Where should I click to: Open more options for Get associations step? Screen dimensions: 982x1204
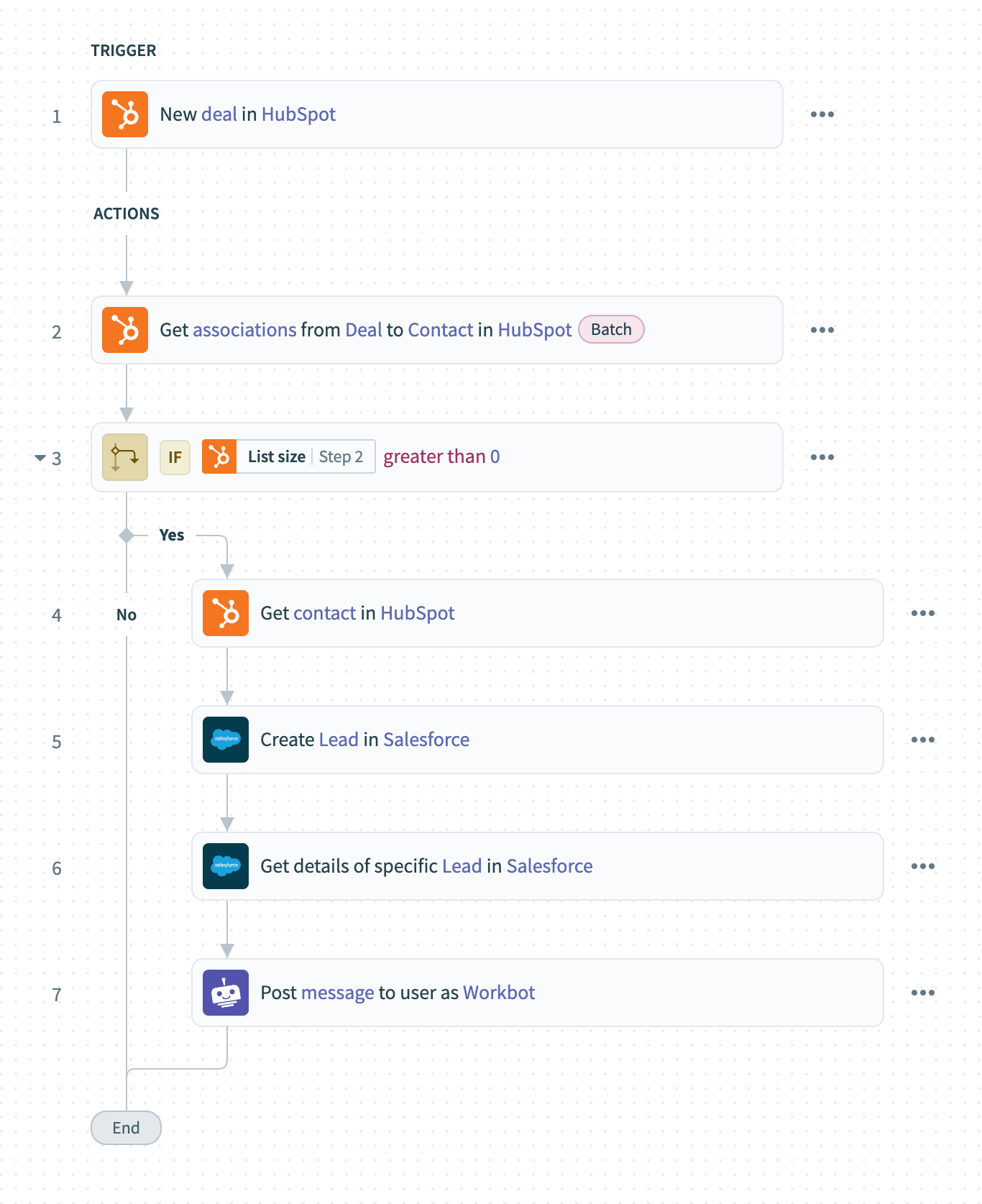click(822, 330)
